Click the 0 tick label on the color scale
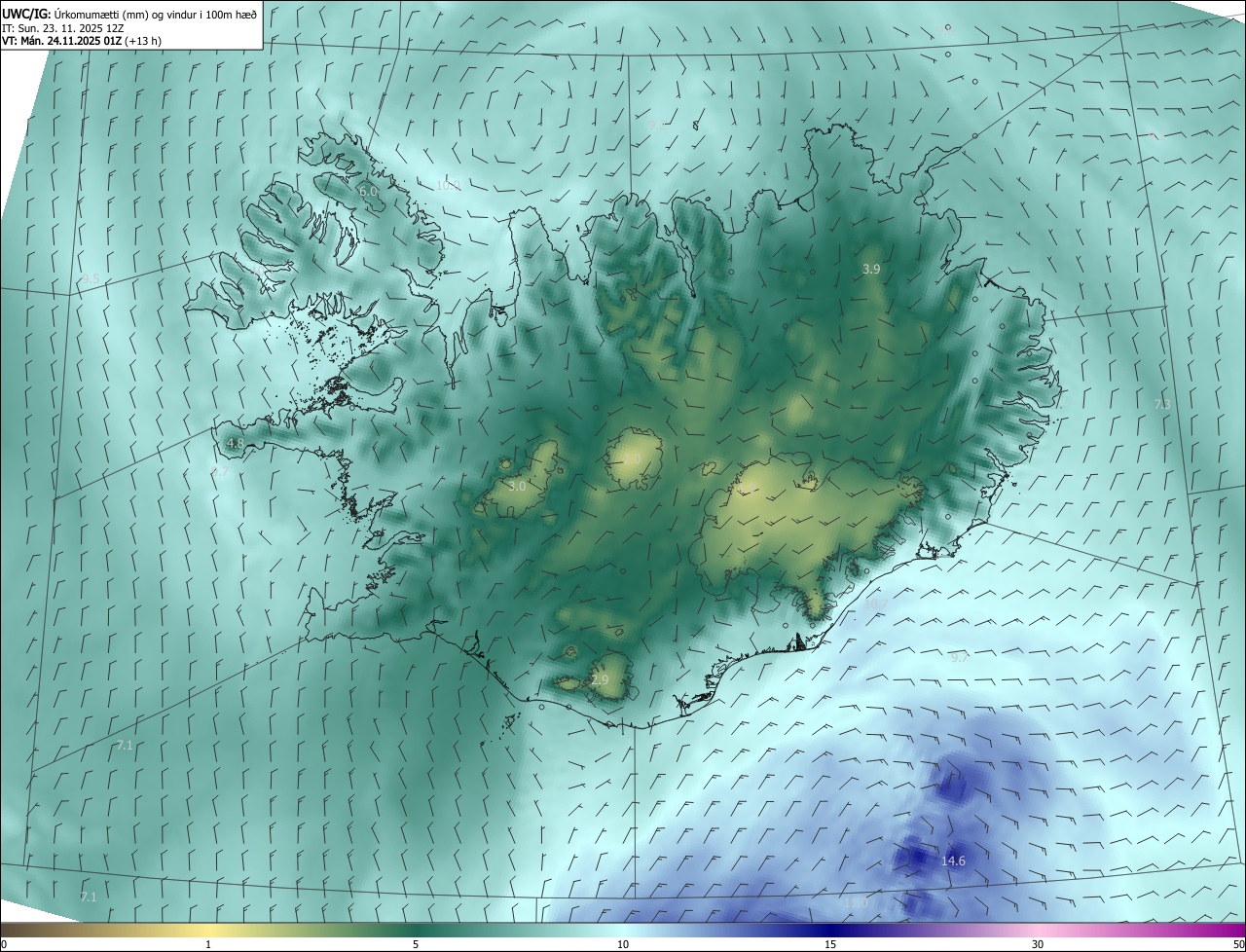Image resolution: width=1246 pixels, height=952 pixels. pos(4,944)
